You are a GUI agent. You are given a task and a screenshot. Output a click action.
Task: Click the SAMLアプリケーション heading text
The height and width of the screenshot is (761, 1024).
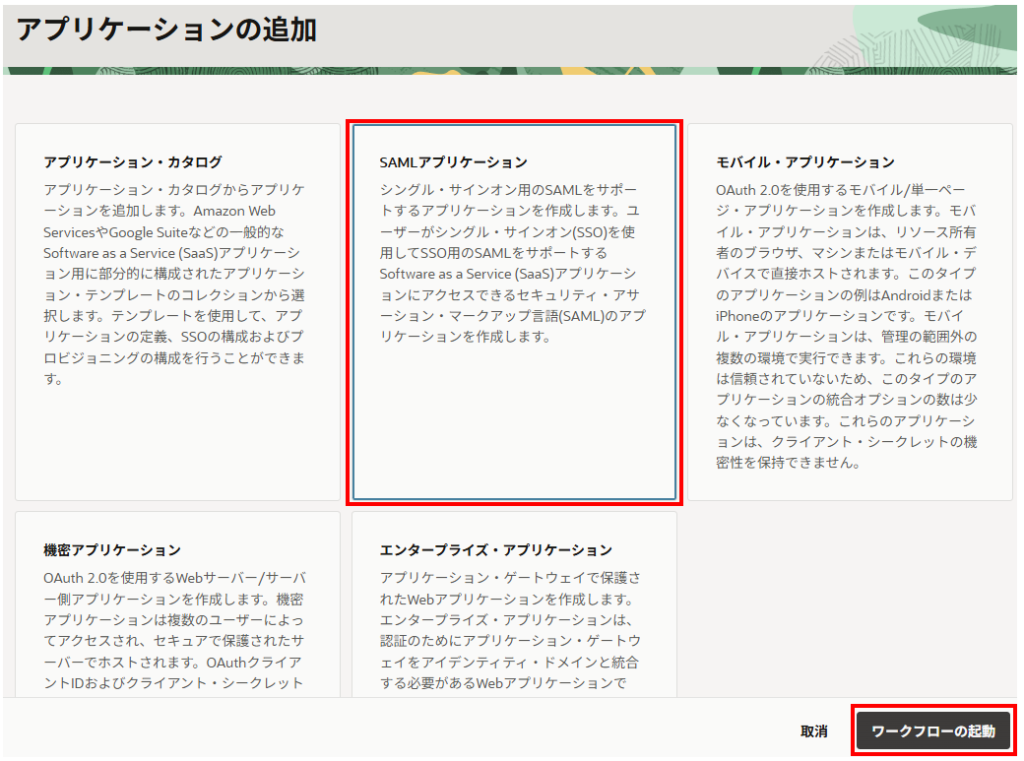(453, 162)
